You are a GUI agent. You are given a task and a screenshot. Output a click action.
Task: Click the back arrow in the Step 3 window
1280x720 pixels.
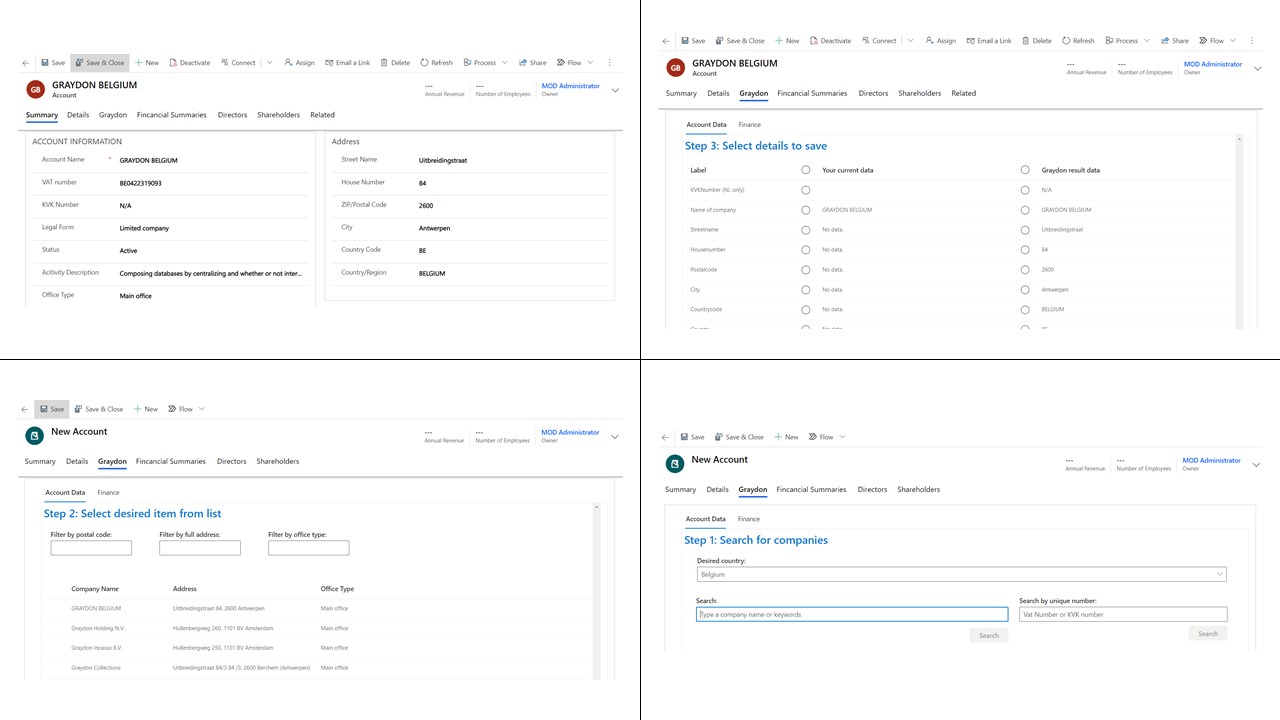[x=666, y=41]
